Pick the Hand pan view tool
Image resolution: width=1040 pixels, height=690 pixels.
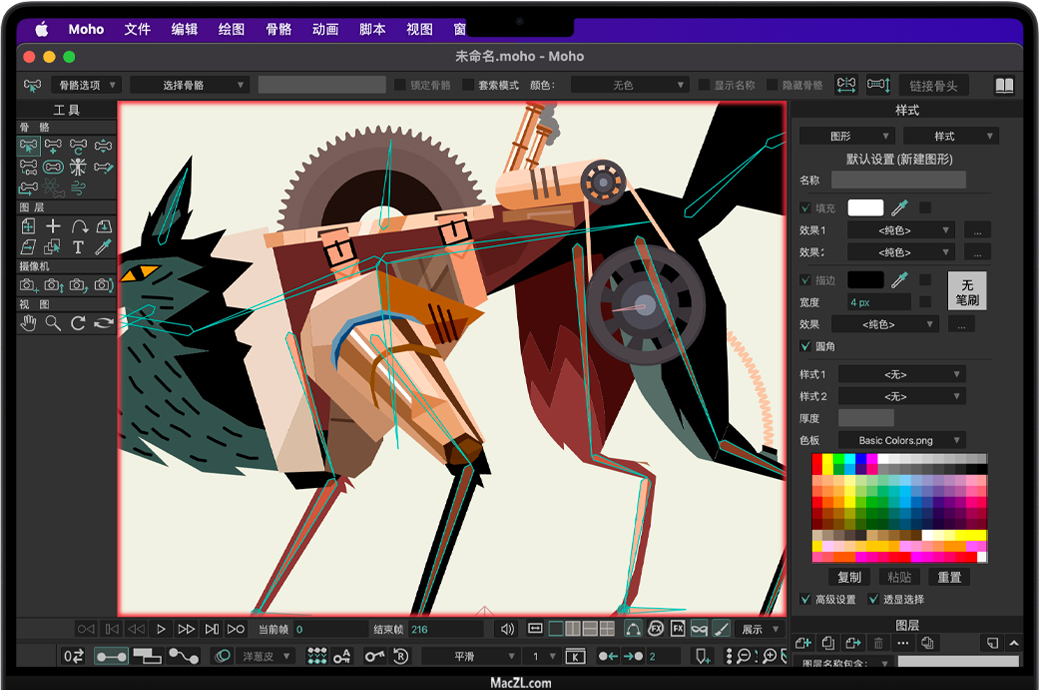(x=29, y=323)
